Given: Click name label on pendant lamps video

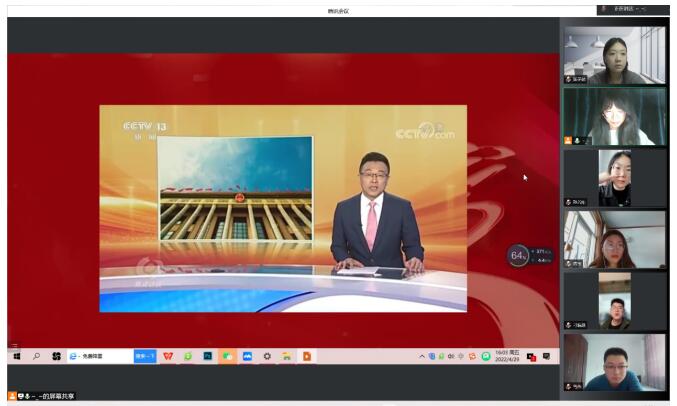Looking at the screenshot, I should point(576,79).
